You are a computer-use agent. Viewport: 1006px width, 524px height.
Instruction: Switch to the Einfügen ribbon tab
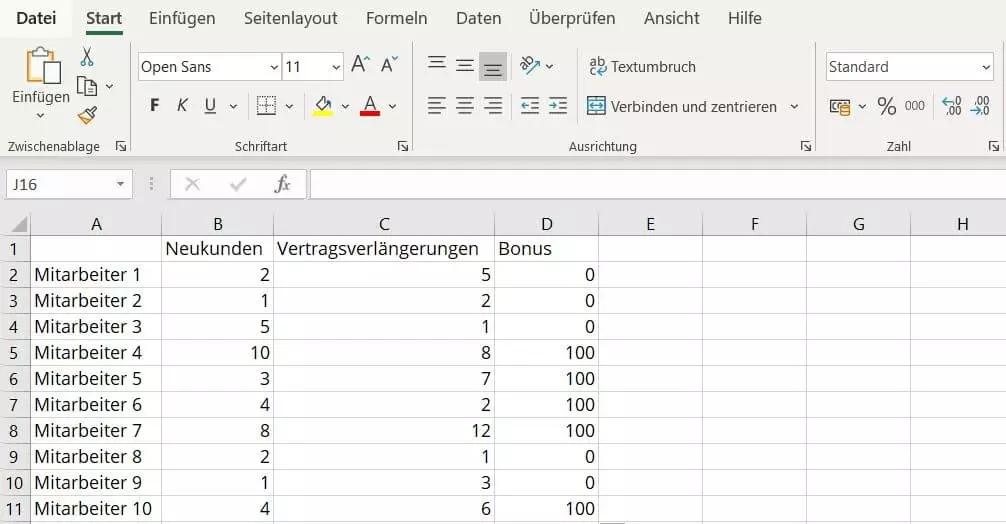coord(182,18)
